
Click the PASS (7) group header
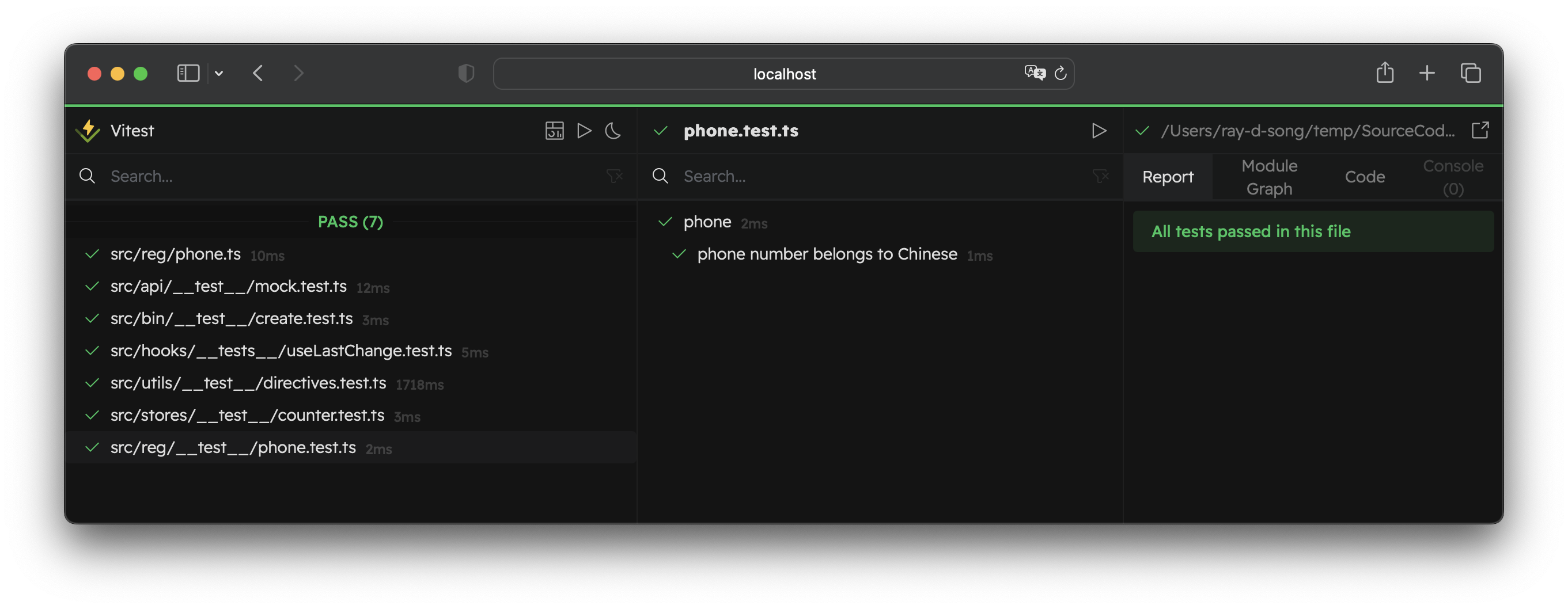351,222
